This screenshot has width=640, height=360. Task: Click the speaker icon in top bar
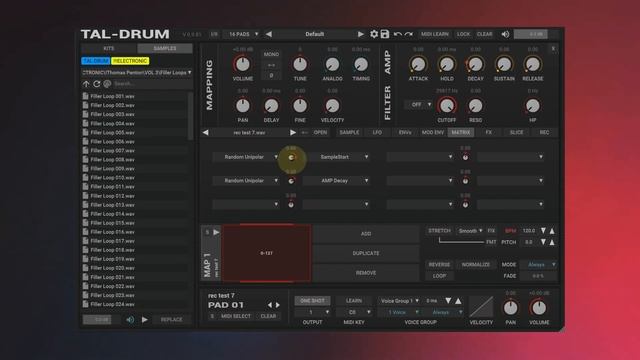pyautogui.click(x=505, y=34)
